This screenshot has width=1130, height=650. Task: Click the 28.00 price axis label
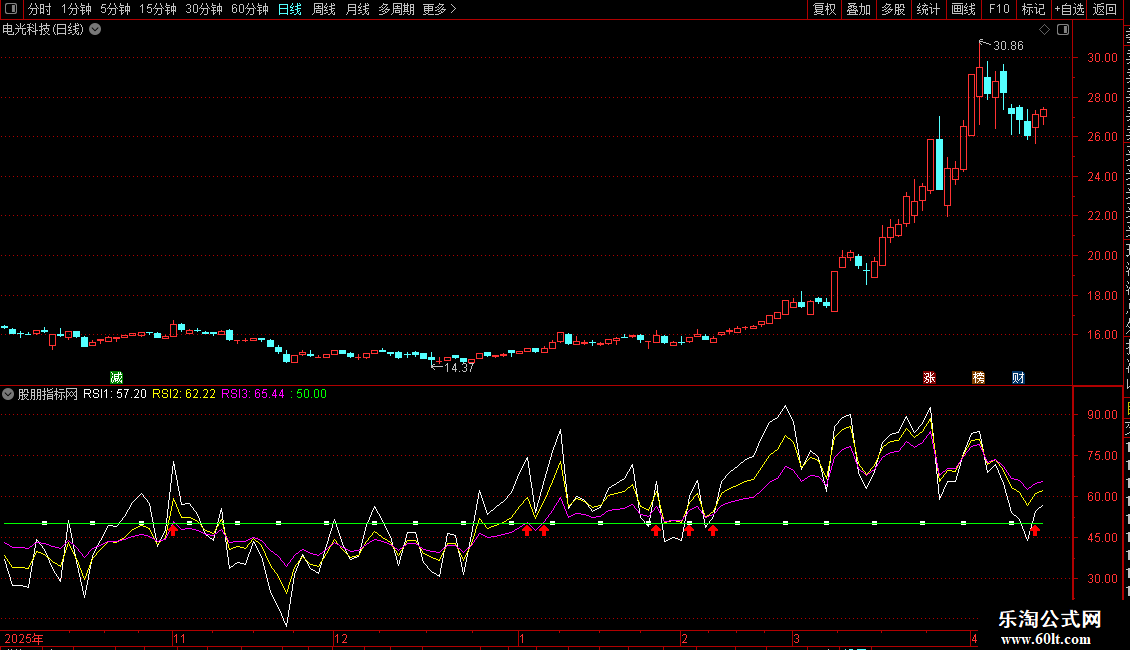[1103, 98]
